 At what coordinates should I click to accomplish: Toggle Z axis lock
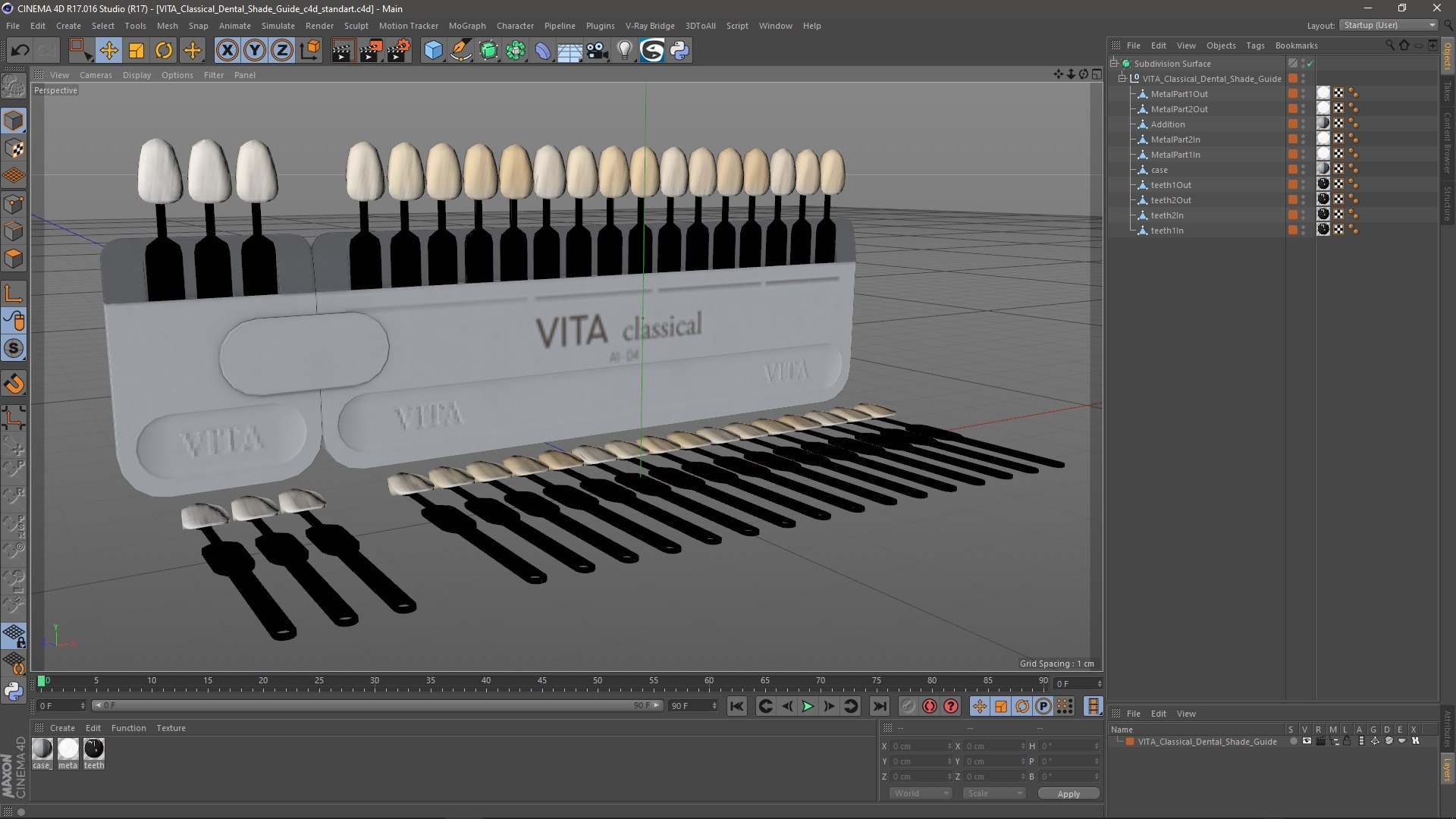pos(282,51)
